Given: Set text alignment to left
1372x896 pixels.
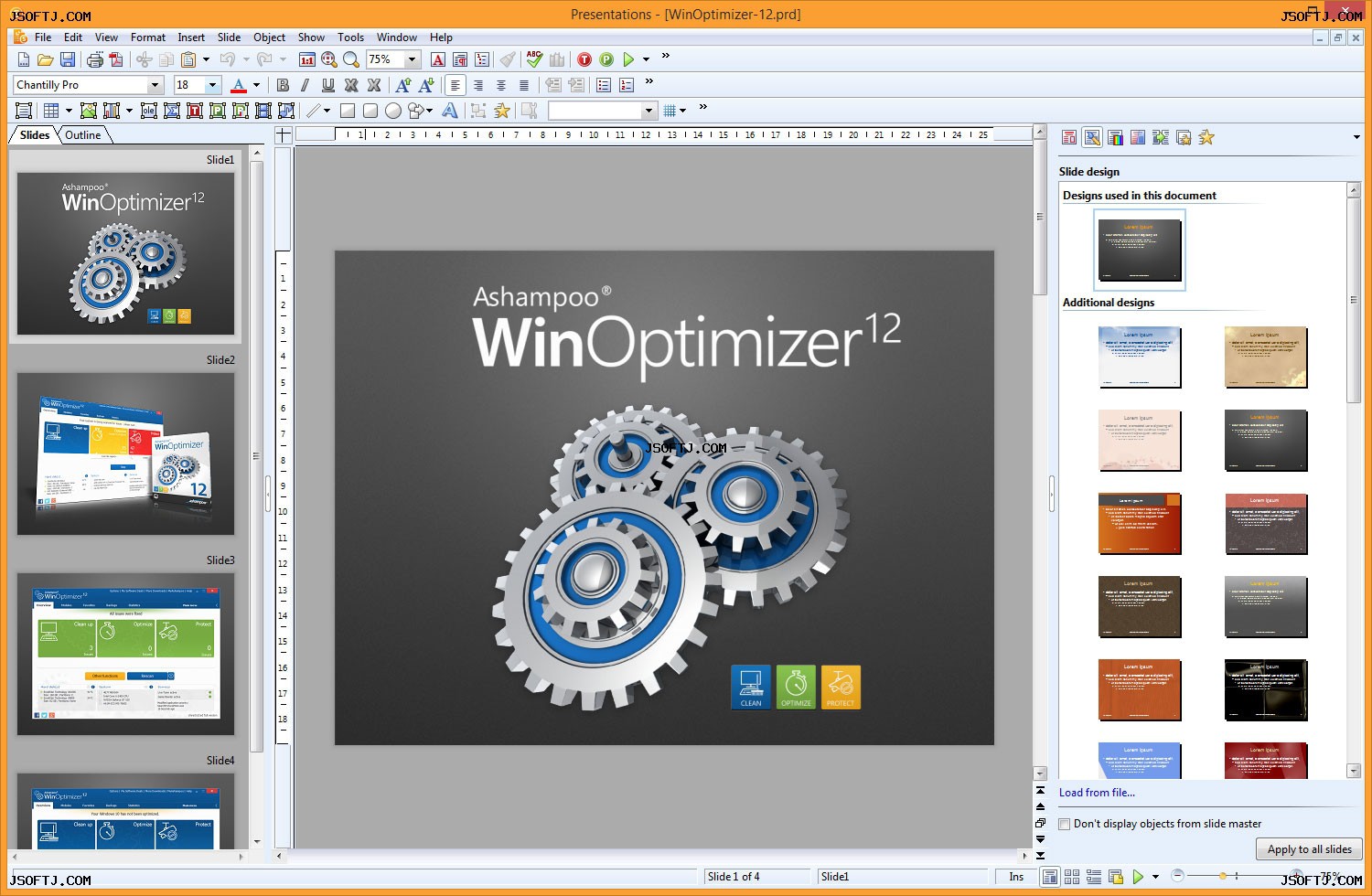Looking at the screenshot, I should (x=456, y=85).
